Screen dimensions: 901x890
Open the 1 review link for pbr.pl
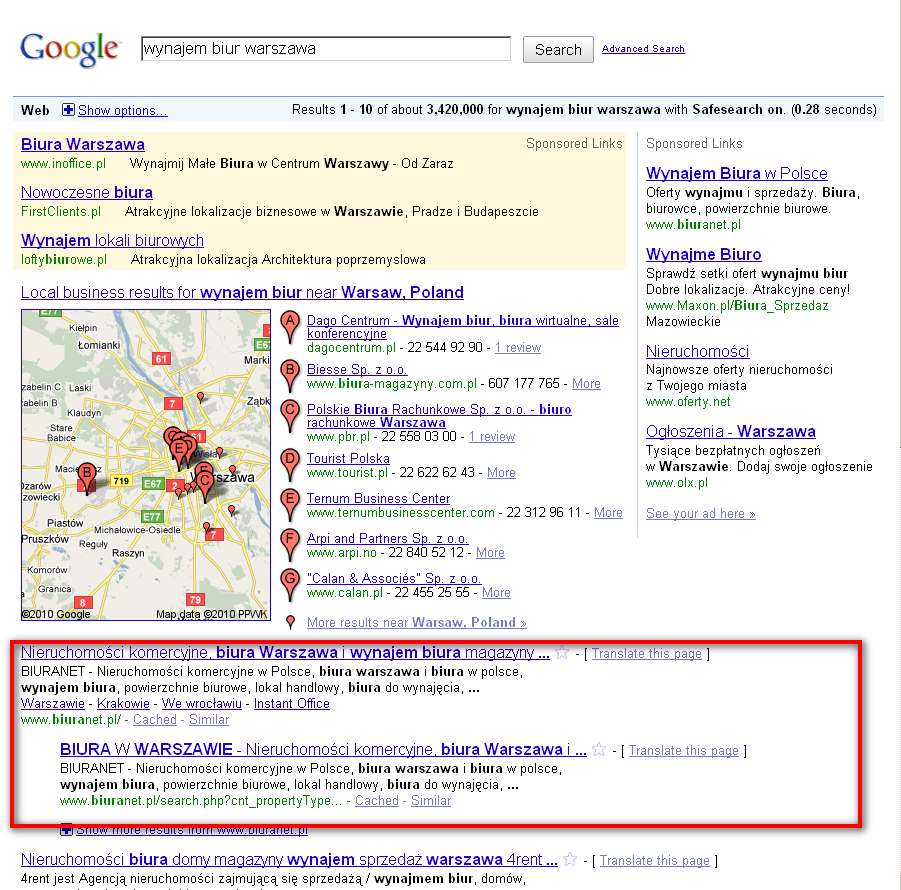pyautogui.click(x=492, y=437)
